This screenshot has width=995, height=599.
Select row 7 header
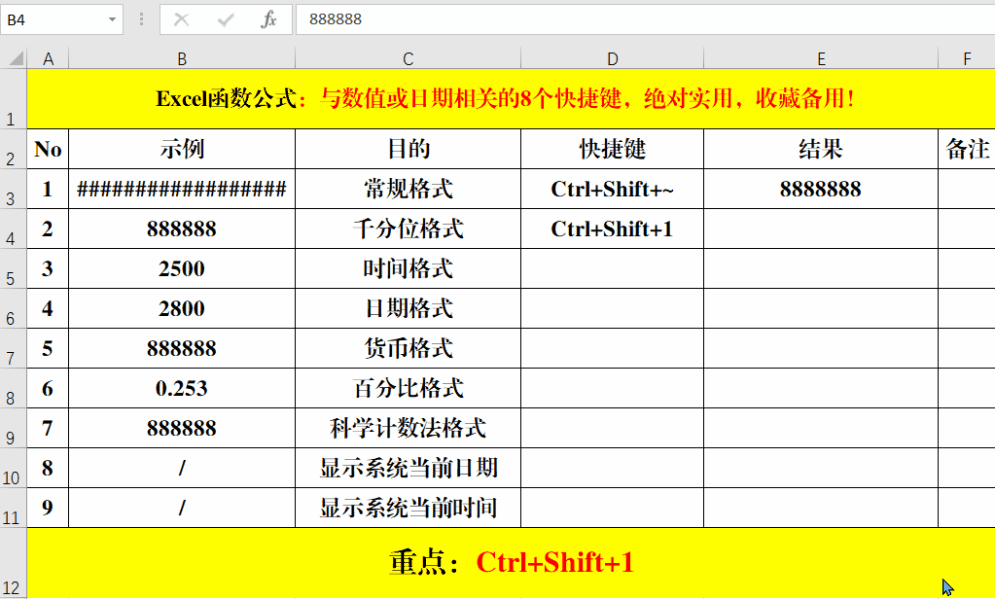pyautogui.click(x=13, y=349)
